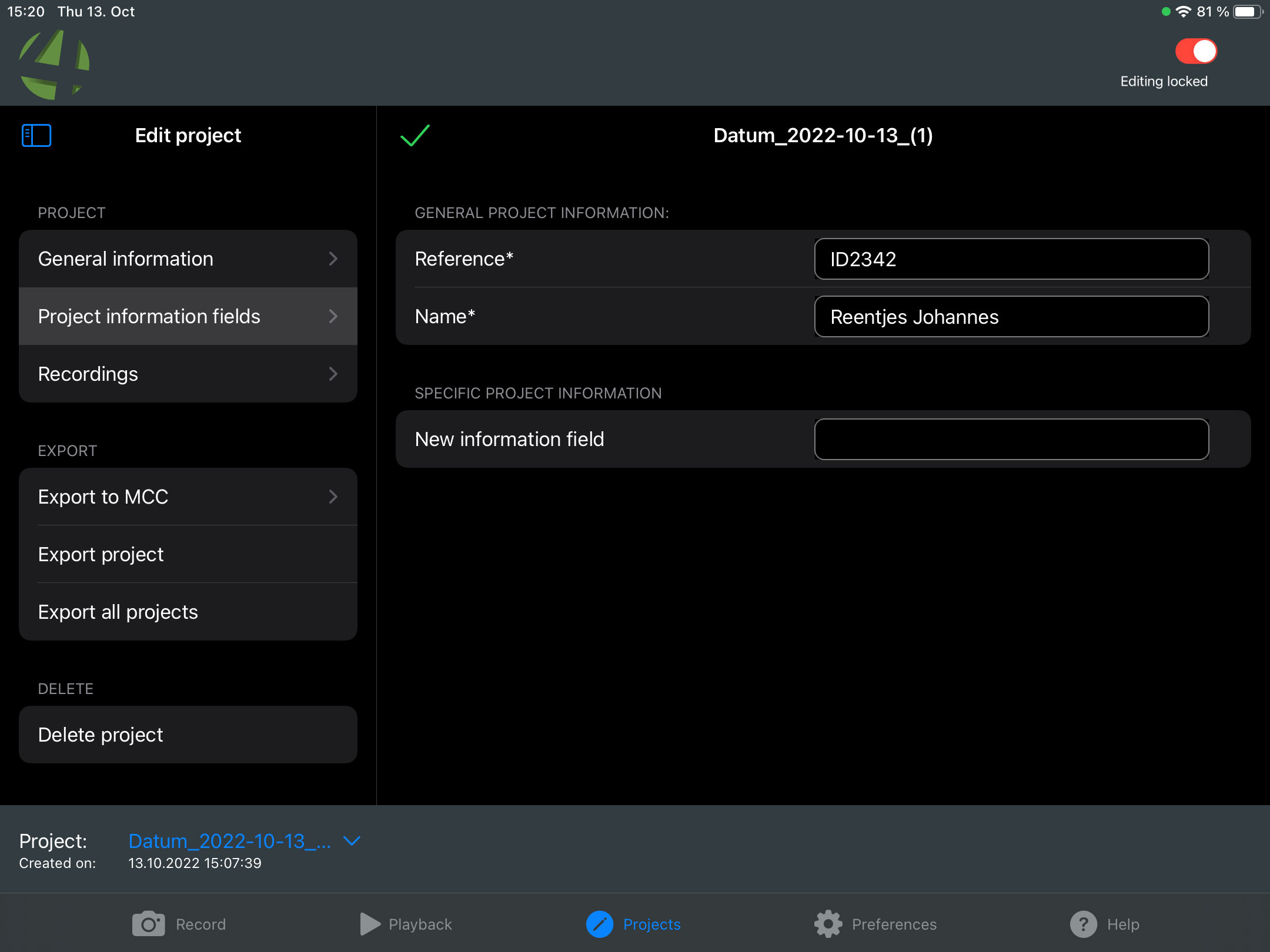Open Recordings section

tap(188, 374)
